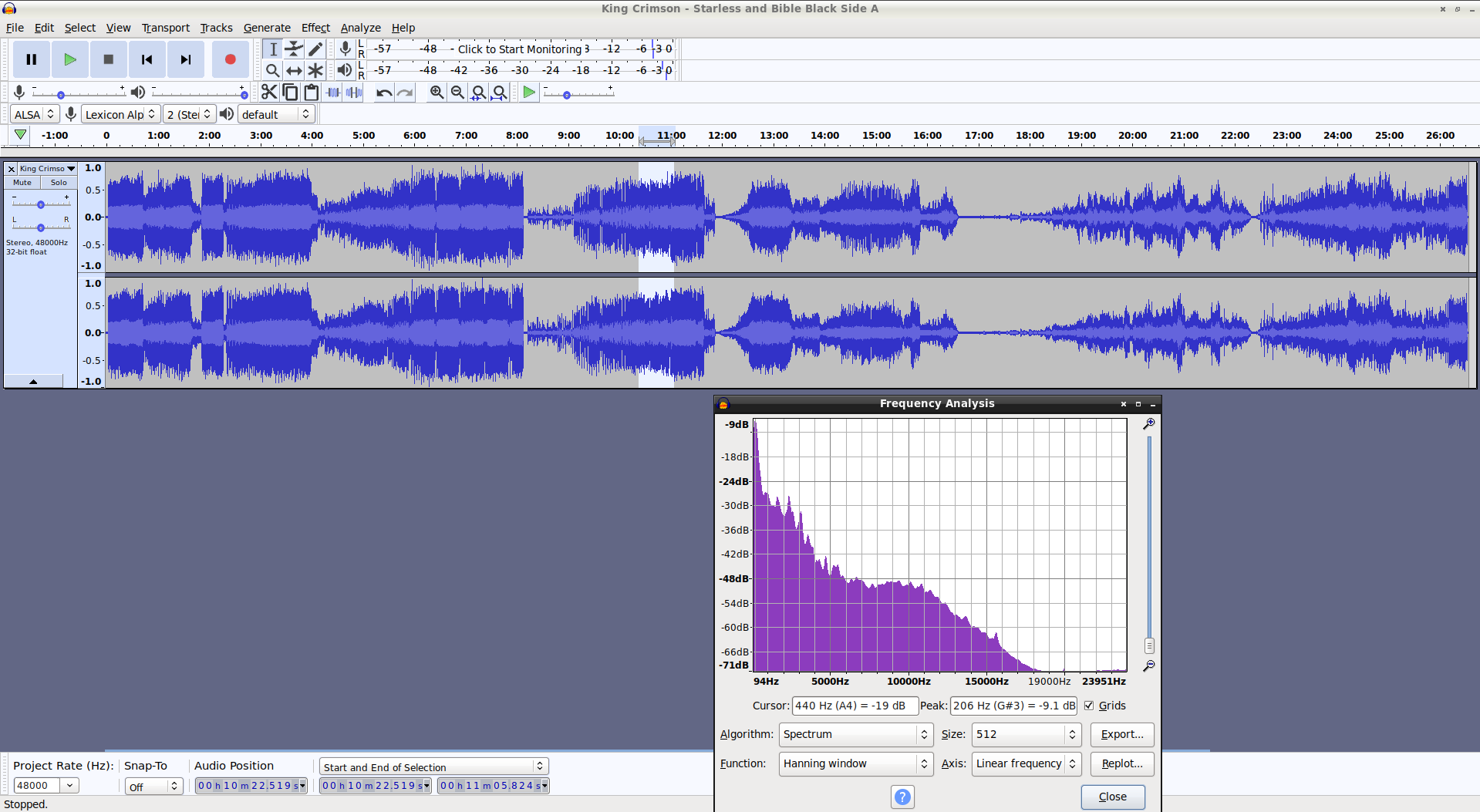This screenshot has height=812, width=1480.
Task: Collapse the track with the bottom arrow
Action: click(33, 381)
